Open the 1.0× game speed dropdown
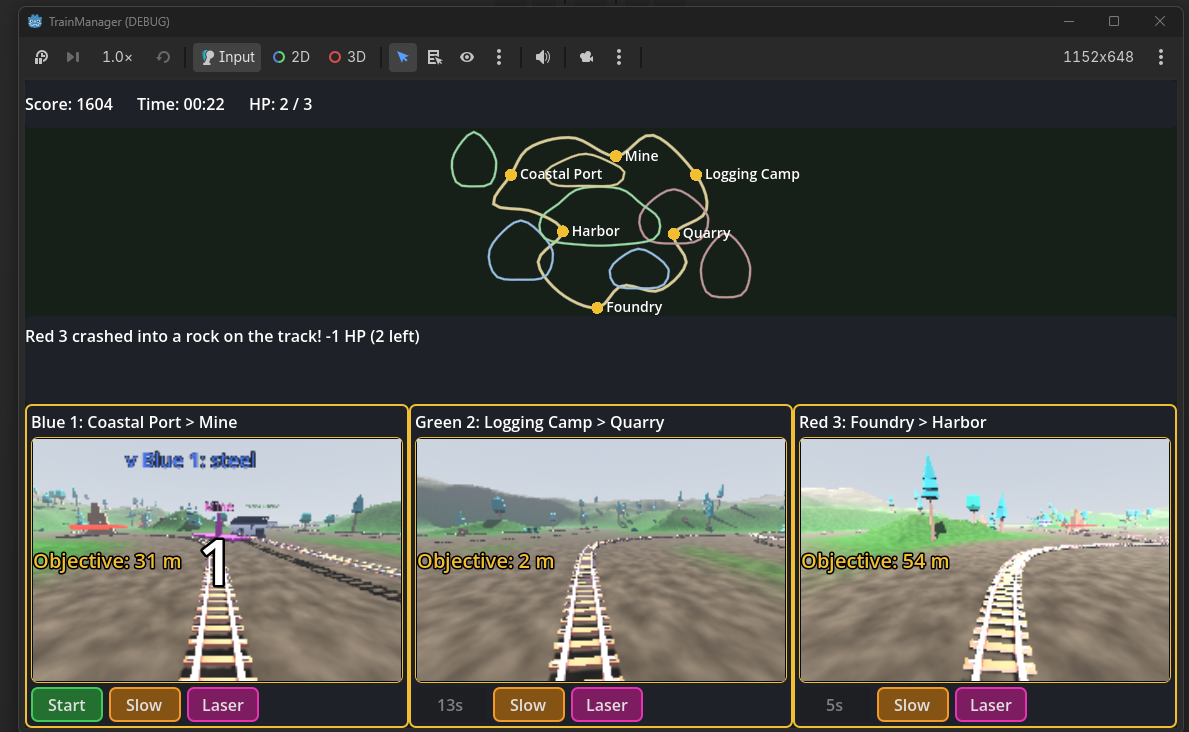Viewport: 1189px width, 732px height. click(x=118, y=57)
